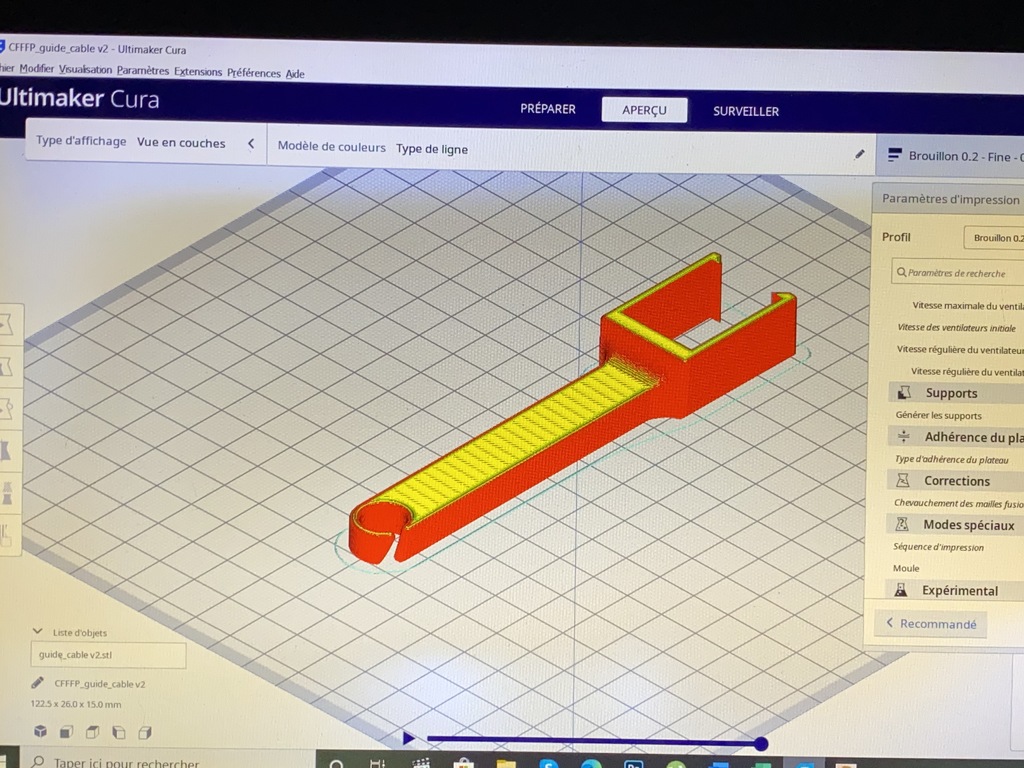Switch to the 3D perspective view cube
1024x768 pixels.
click(40, 731)
